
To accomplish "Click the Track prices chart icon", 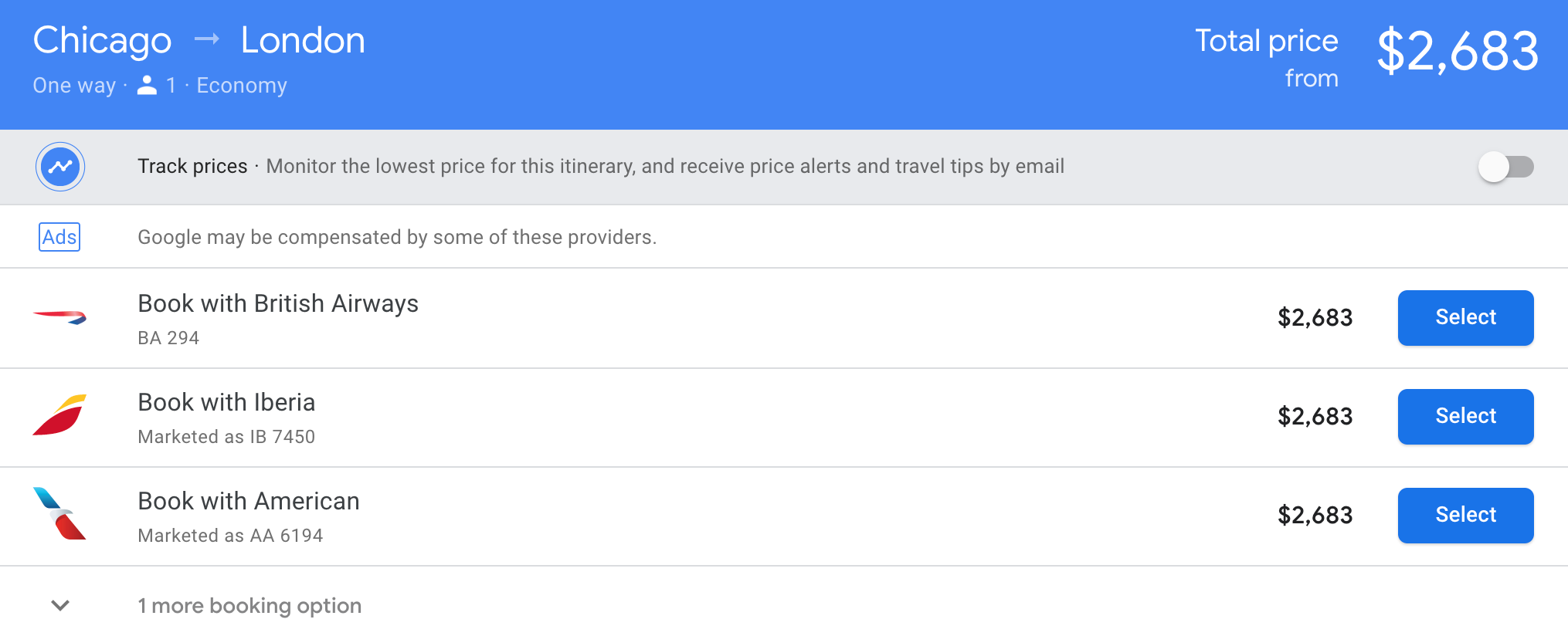I will pos(60,167).
